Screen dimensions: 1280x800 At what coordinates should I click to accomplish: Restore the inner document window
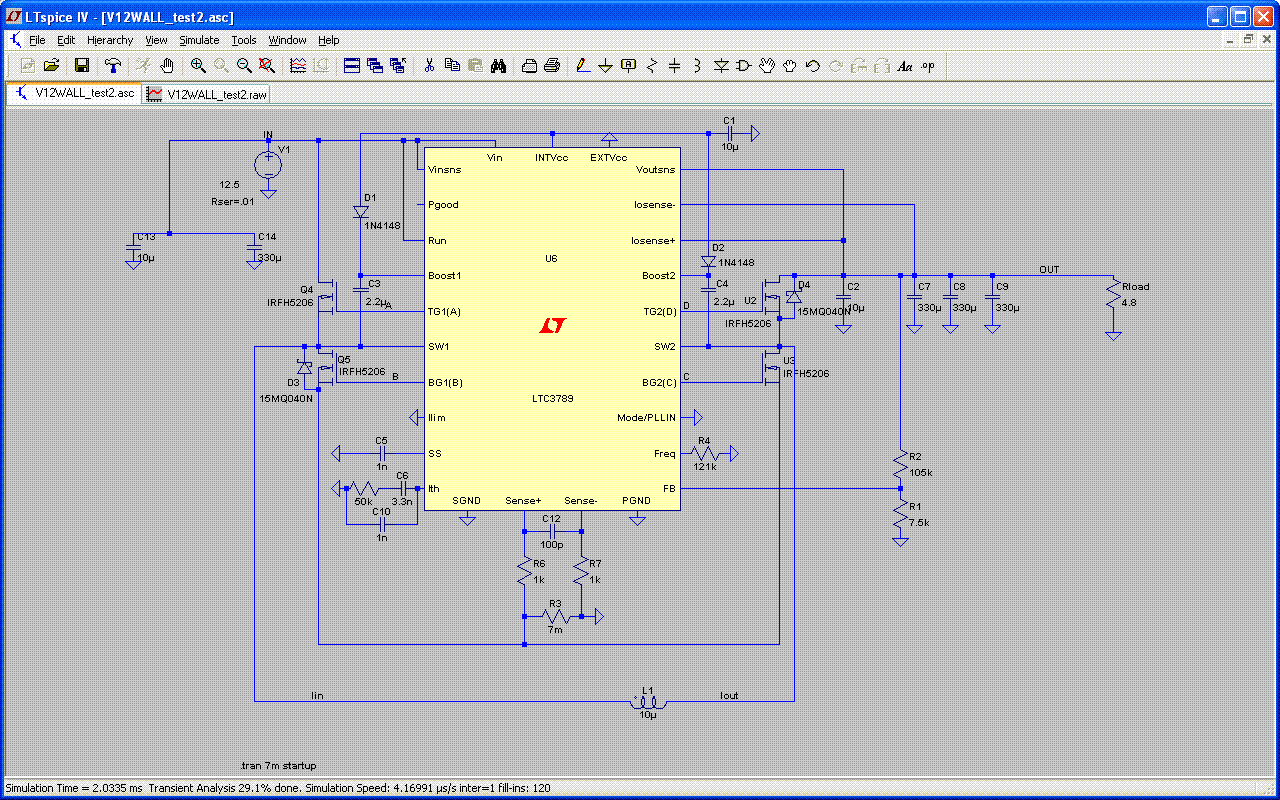[1248, 40]
